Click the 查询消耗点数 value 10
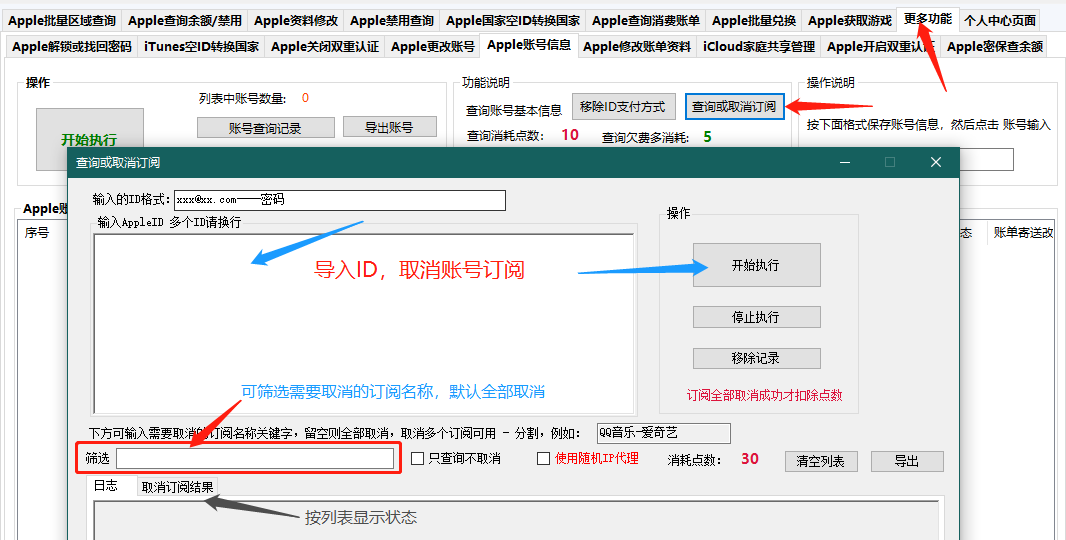The width and height of the screenshot is (1066, 540). pos(570,135)
